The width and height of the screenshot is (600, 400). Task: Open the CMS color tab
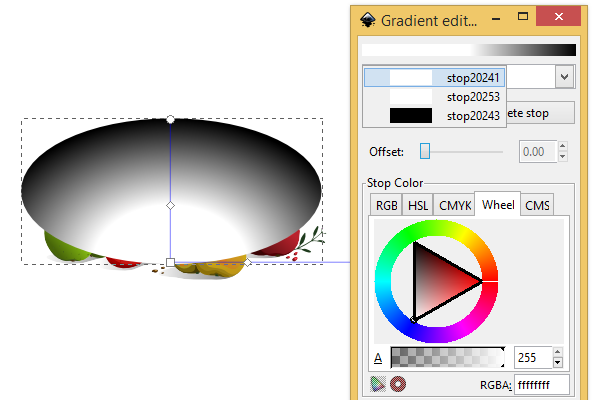[537, 205]
